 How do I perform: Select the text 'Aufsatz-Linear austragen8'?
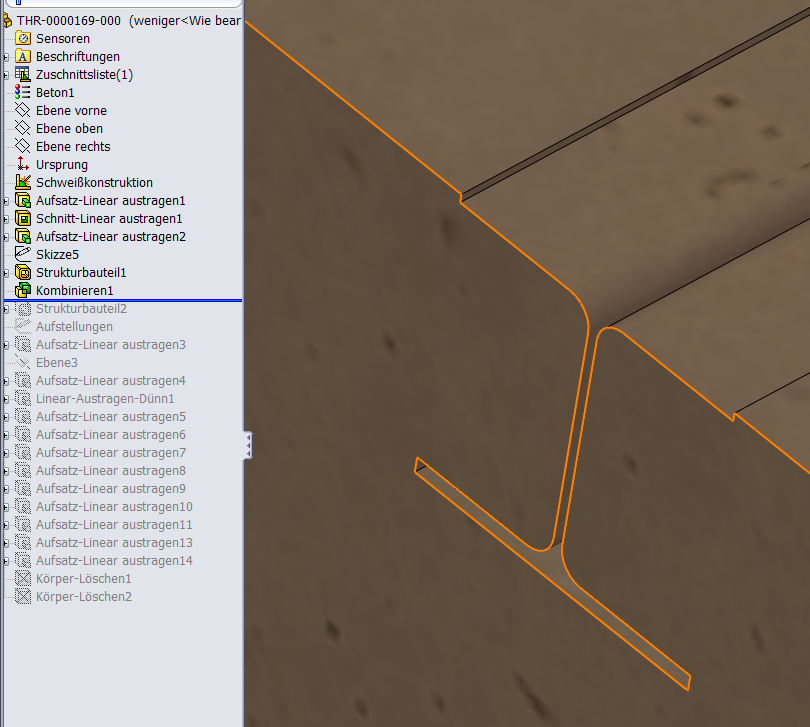pos(111,471)
